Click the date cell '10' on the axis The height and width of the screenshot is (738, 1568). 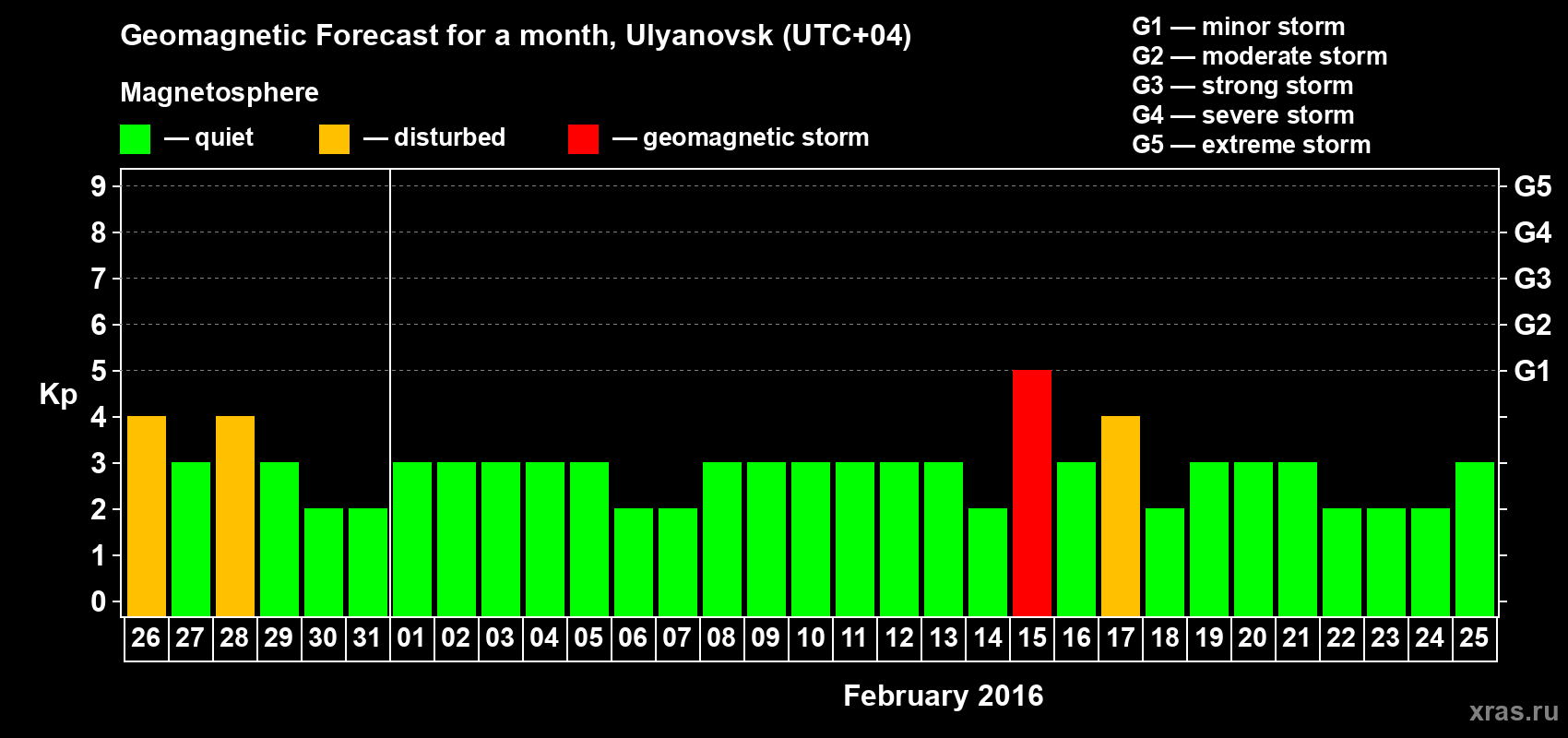pyautogui.click(x=811, y=638)
